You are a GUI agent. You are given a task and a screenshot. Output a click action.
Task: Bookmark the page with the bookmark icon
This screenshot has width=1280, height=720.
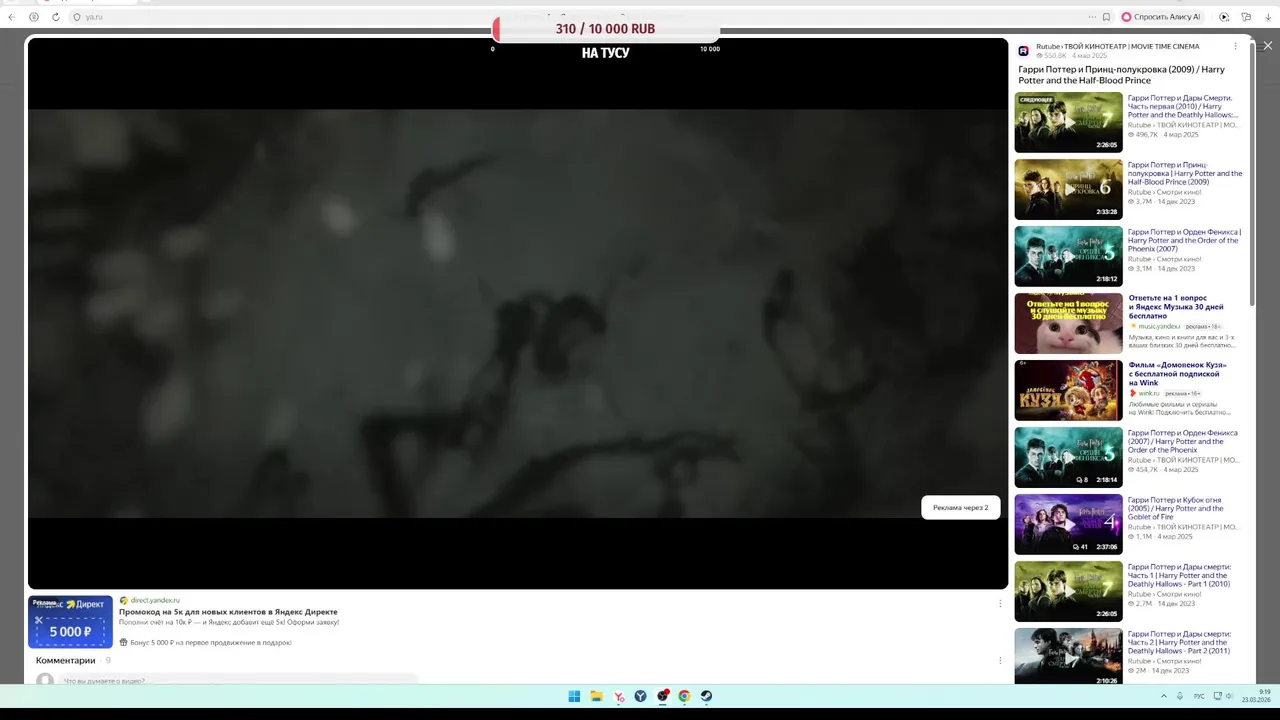1106,17
